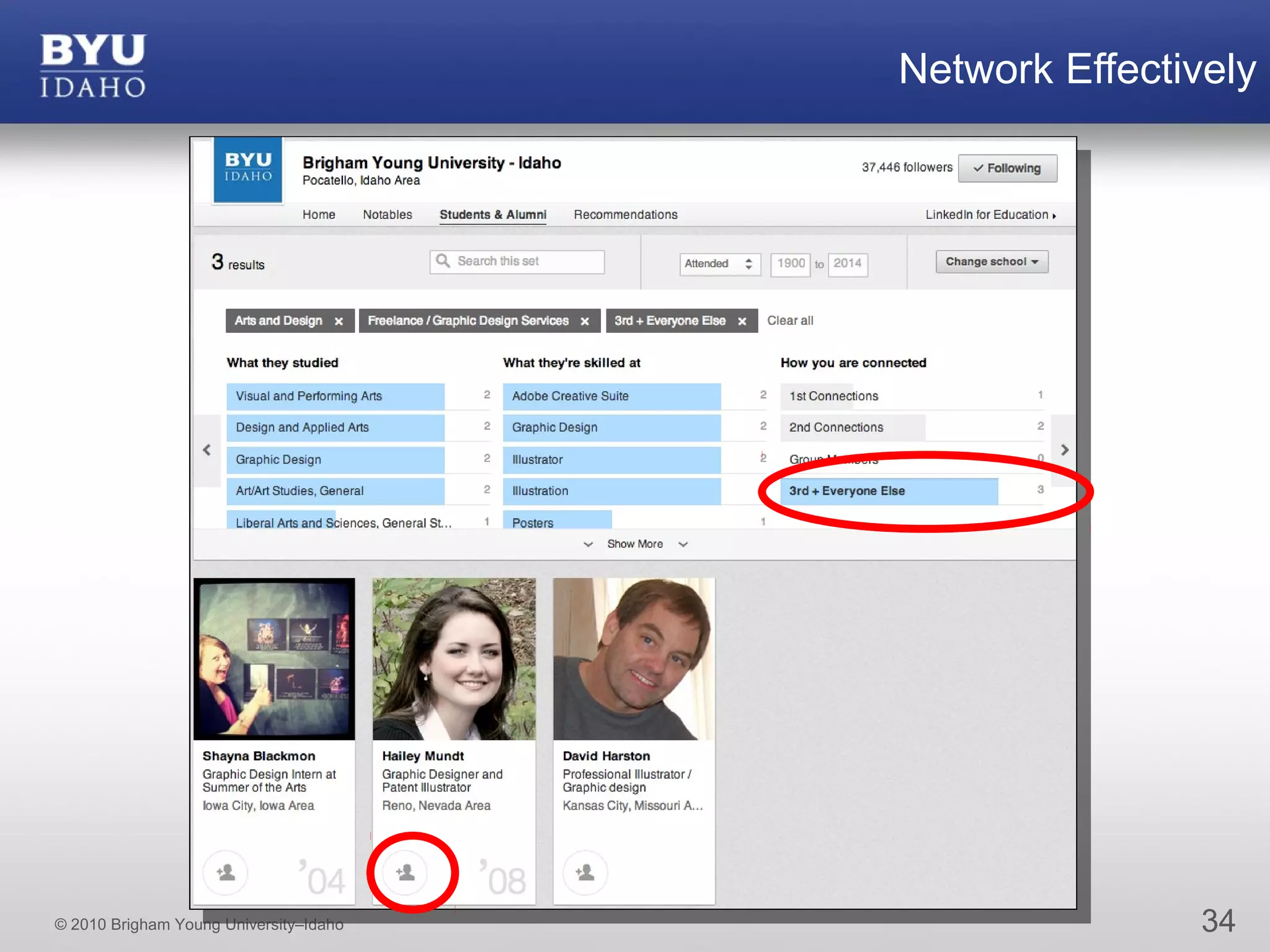This screenshot has height=952, width=1270.
Task: Expand the list with Show More
Action: pyautogui.click(x=635, y=544)
